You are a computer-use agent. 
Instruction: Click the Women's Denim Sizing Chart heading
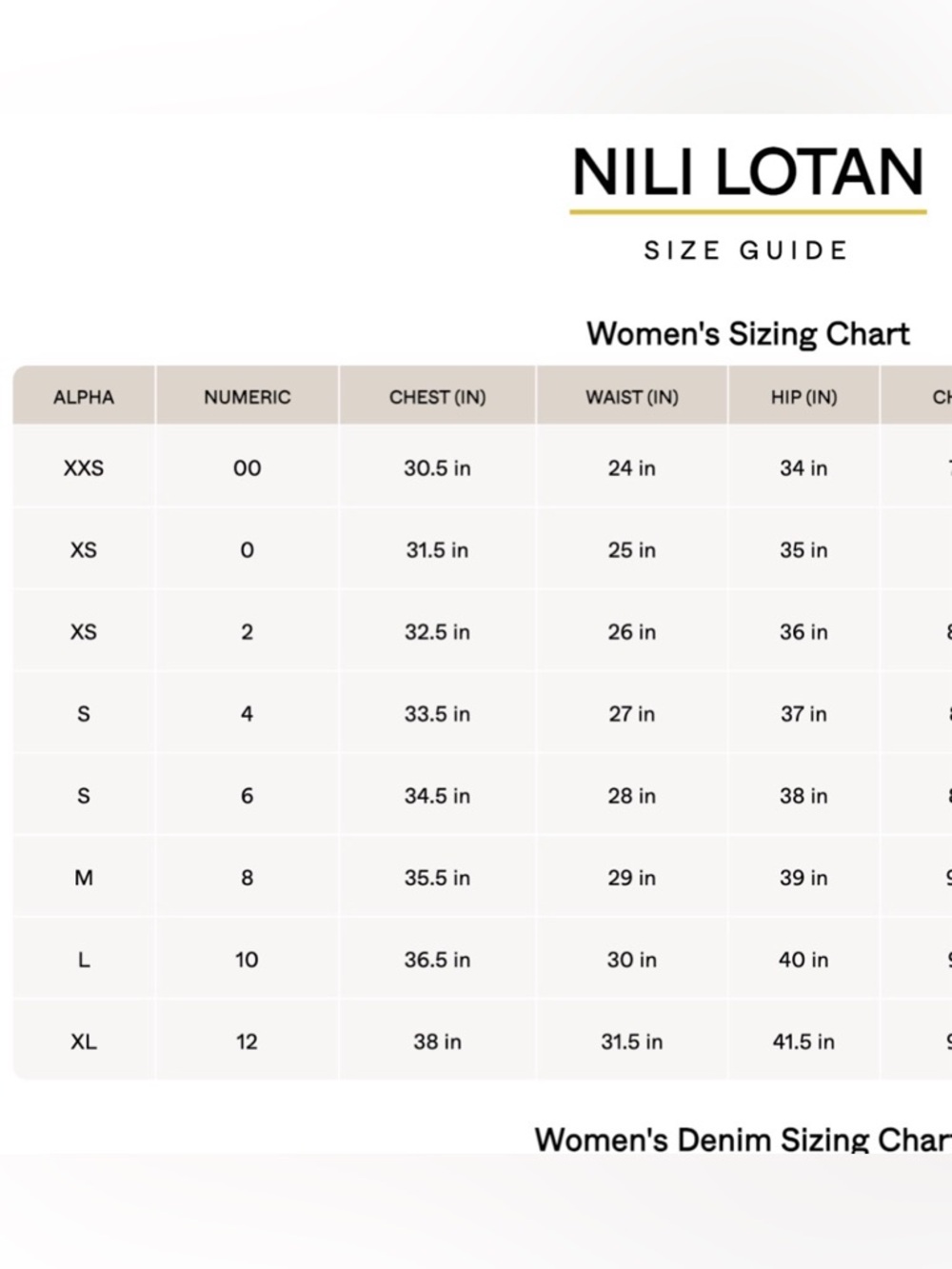click(x=743, y=1139)
